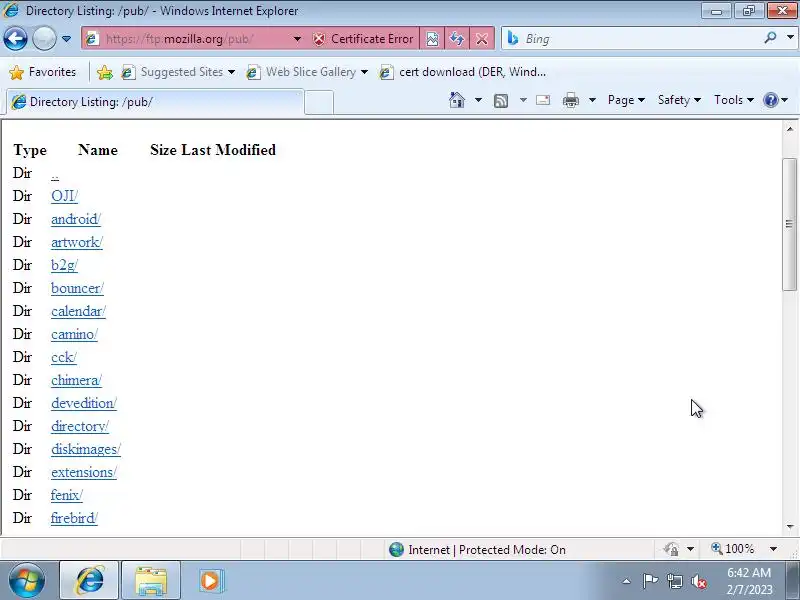Viewport: 800px width, 600px height.
Task: Click Internet Protected Mode status zone
Action: click(x=478, y=549)
